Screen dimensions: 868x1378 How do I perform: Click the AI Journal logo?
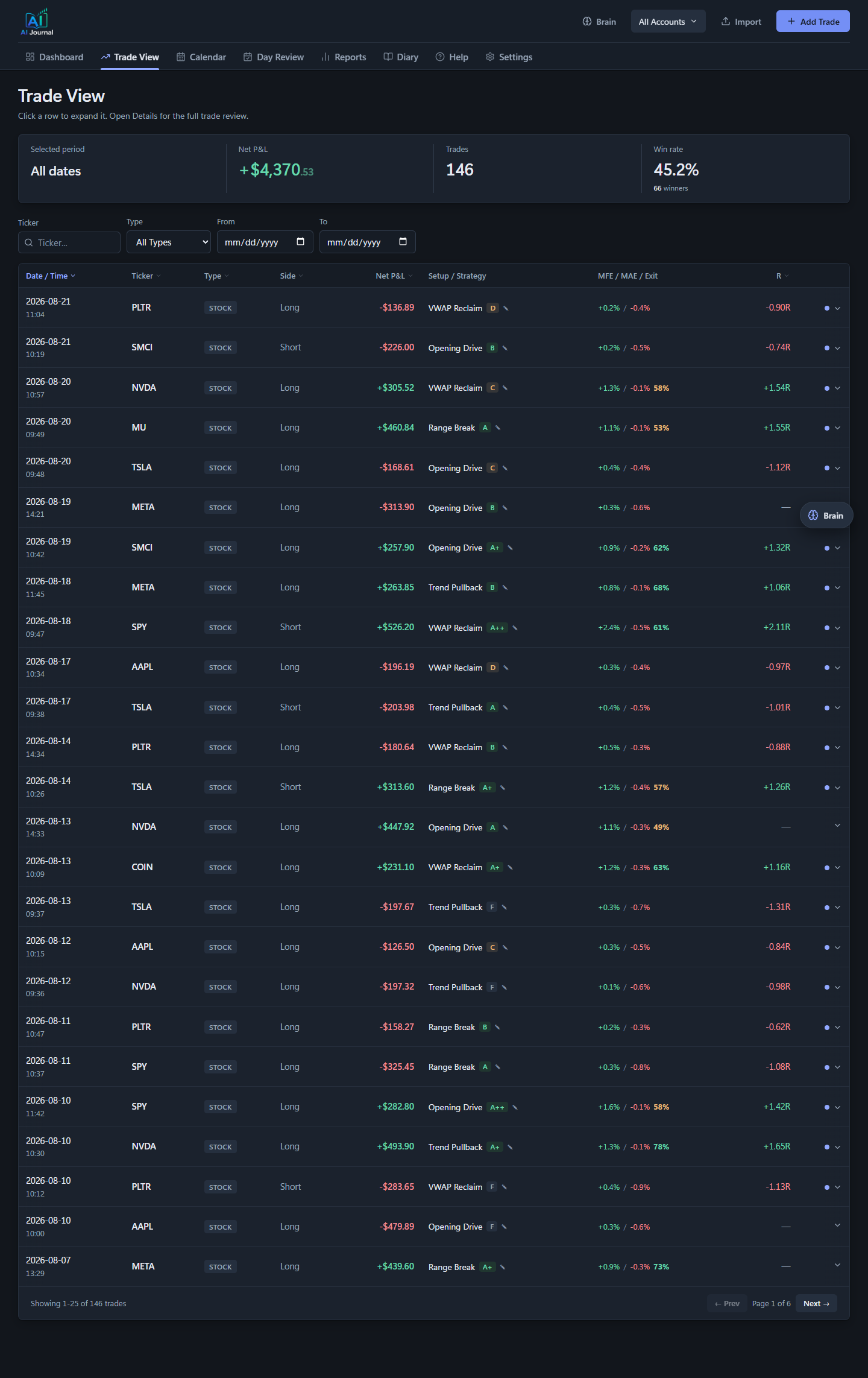[x=37, y=22]
